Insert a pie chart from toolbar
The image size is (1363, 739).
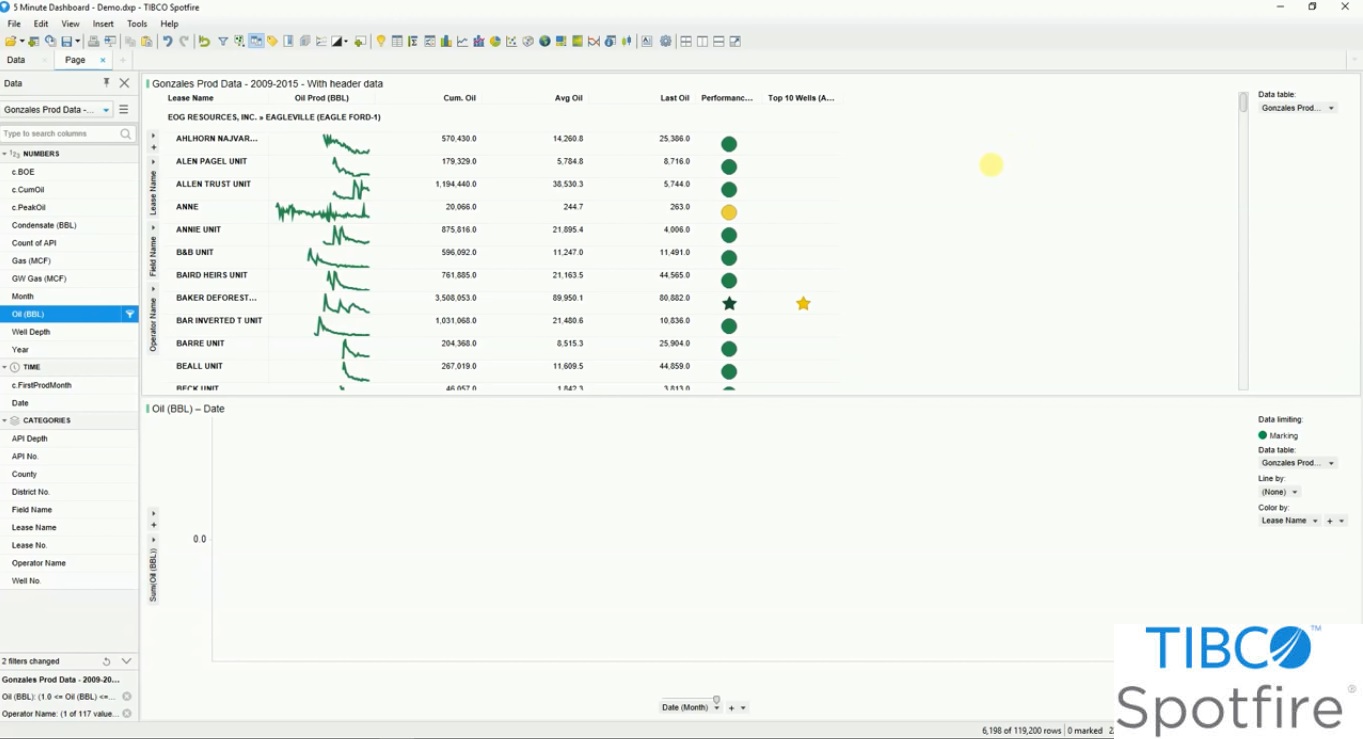[x=495, y=41]
